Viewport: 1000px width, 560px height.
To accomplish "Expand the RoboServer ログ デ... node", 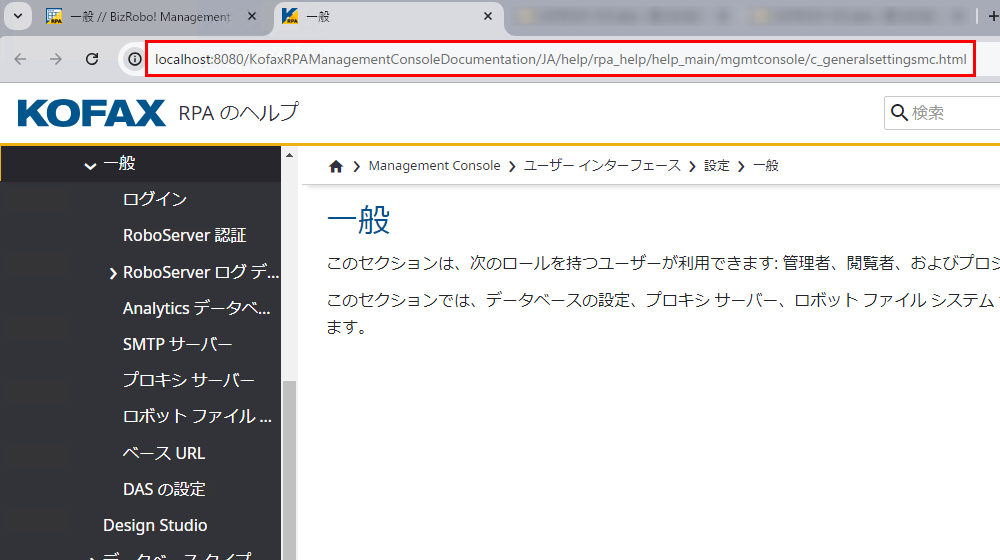I will point(113,273).
